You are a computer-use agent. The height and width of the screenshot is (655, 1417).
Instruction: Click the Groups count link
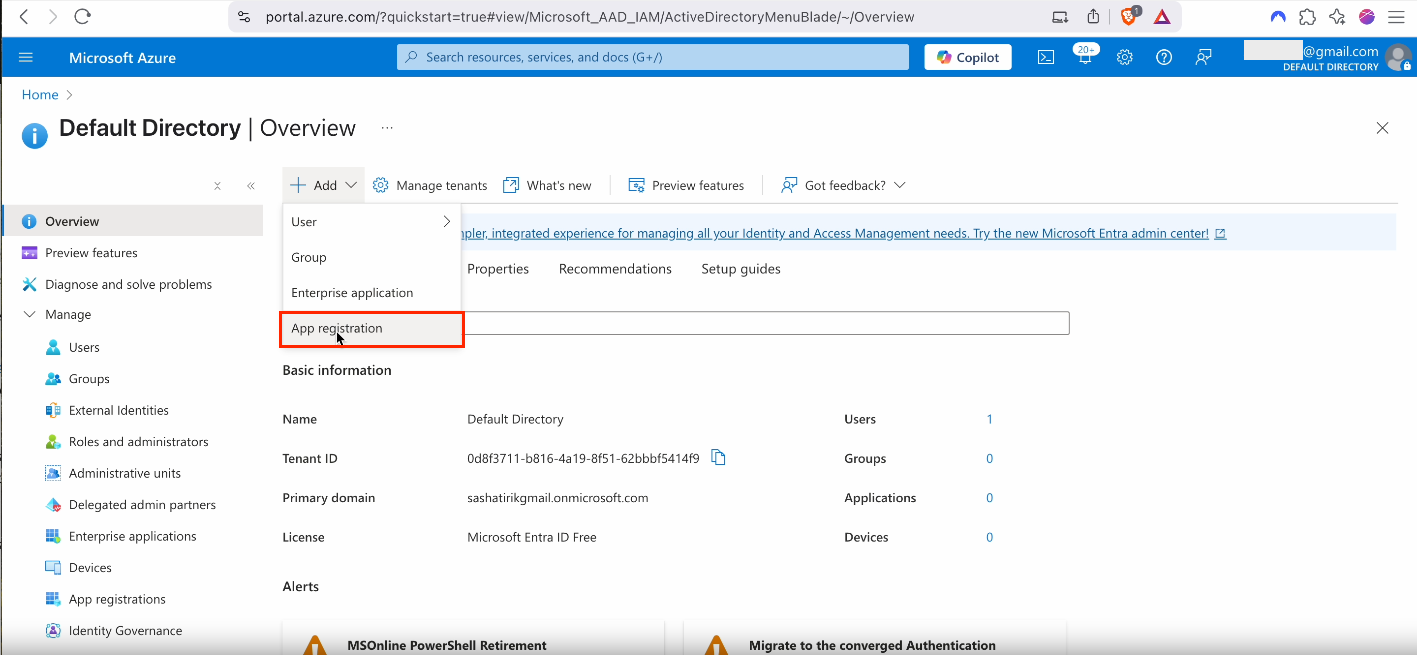coord(990,458)
